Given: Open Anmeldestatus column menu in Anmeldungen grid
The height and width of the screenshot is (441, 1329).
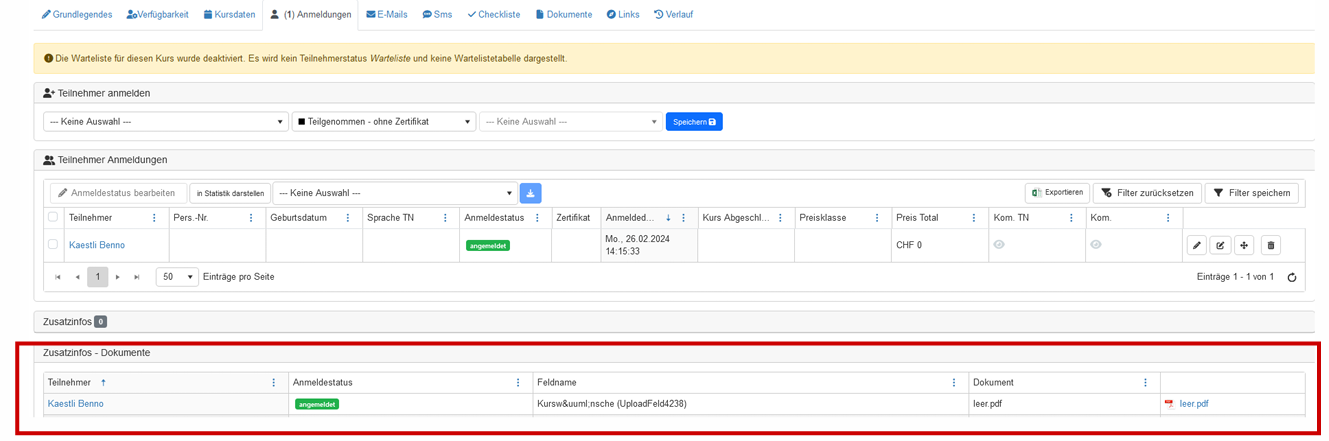Looking at the screenshot, I should 537,218.
